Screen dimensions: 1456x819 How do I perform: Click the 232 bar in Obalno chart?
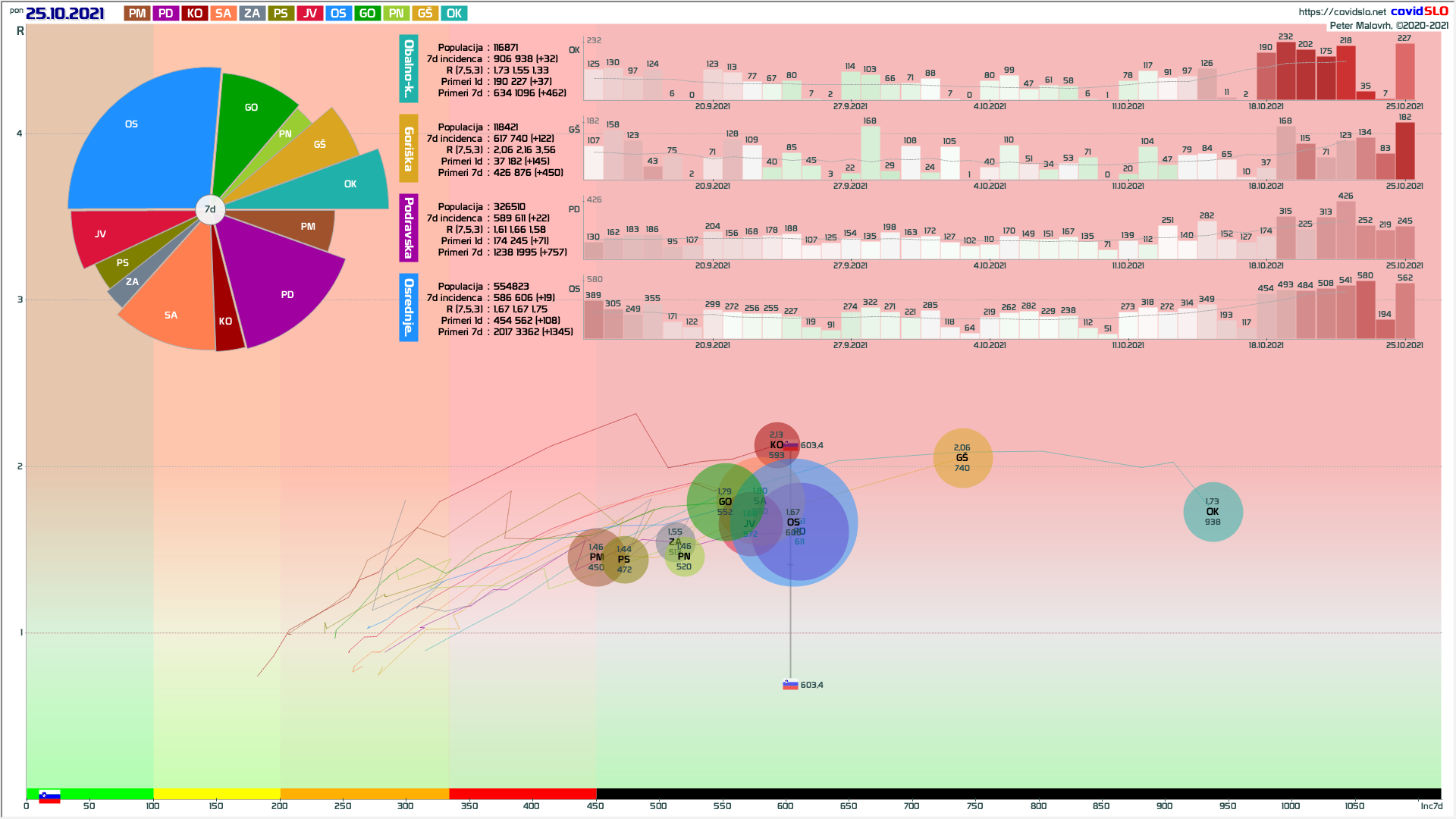(1285, 71)
